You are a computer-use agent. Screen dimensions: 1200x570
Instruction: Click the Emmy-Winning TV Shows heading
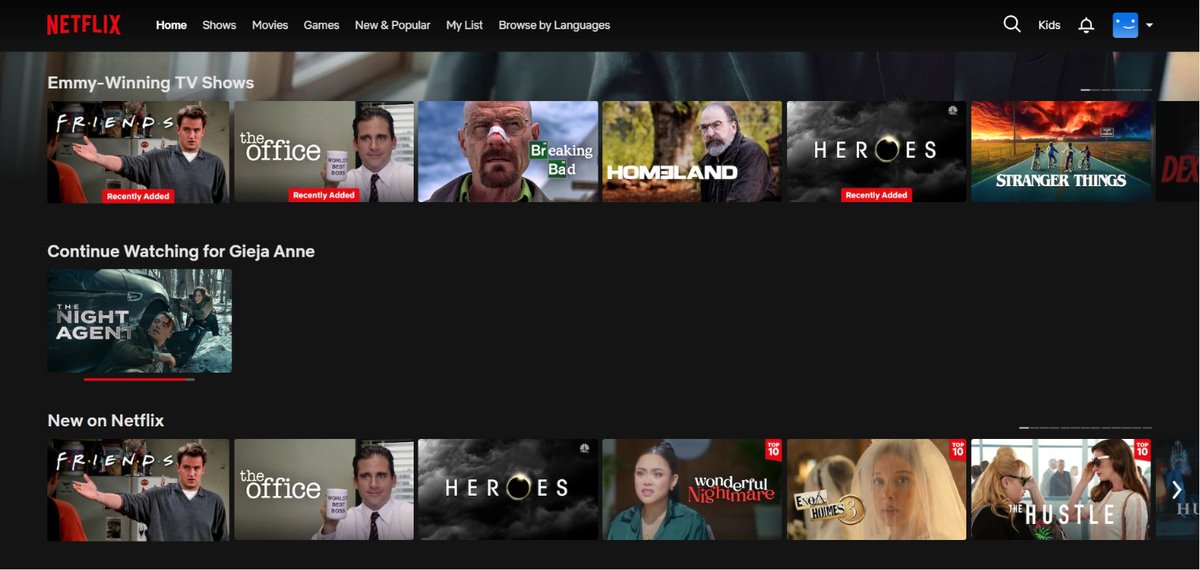point(151,83)
